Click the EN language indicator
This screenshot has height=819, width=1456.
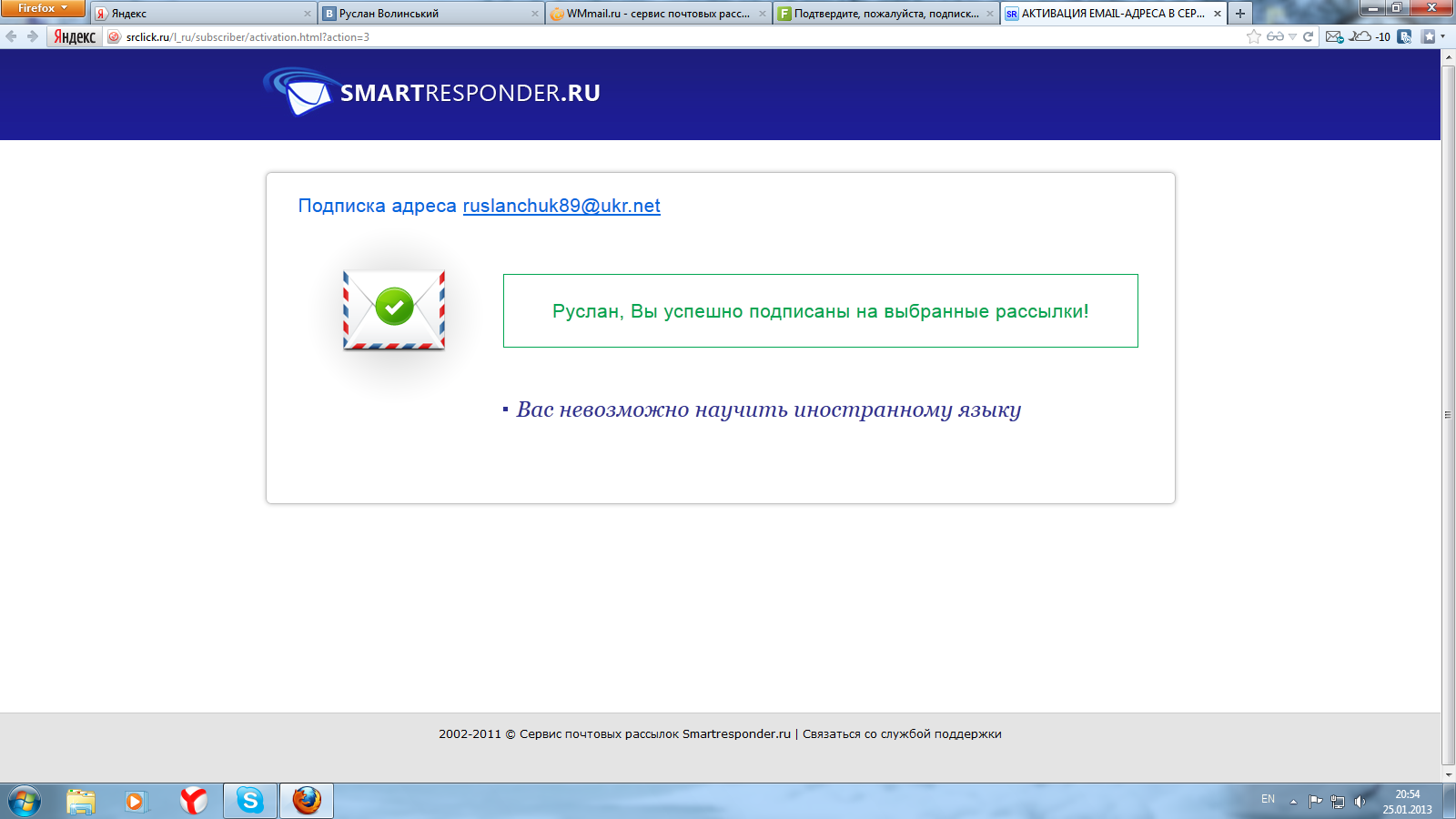[1268, 799]
